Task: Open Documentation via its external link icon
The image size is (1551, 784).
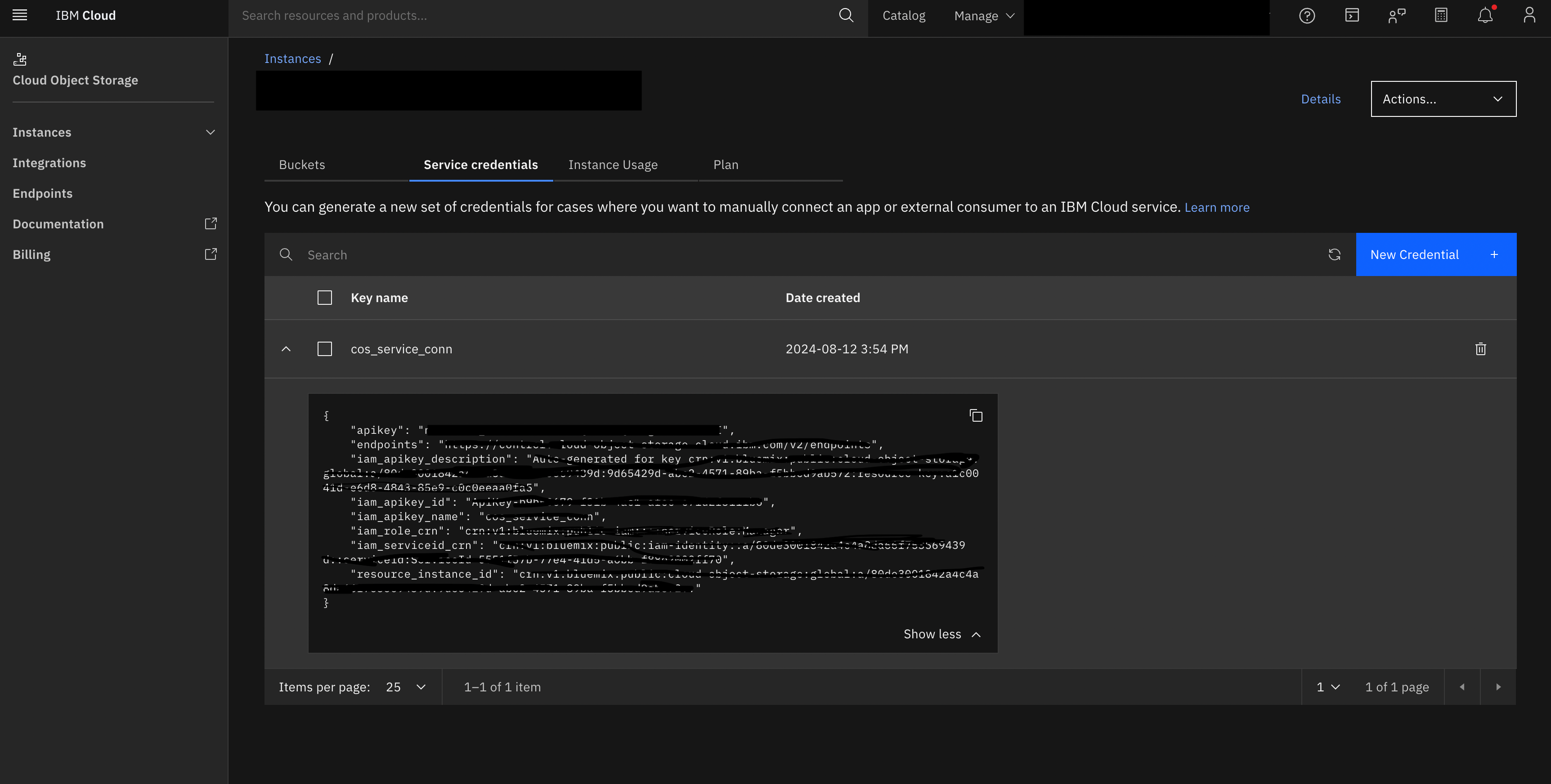Action: (x=210, y=223)
